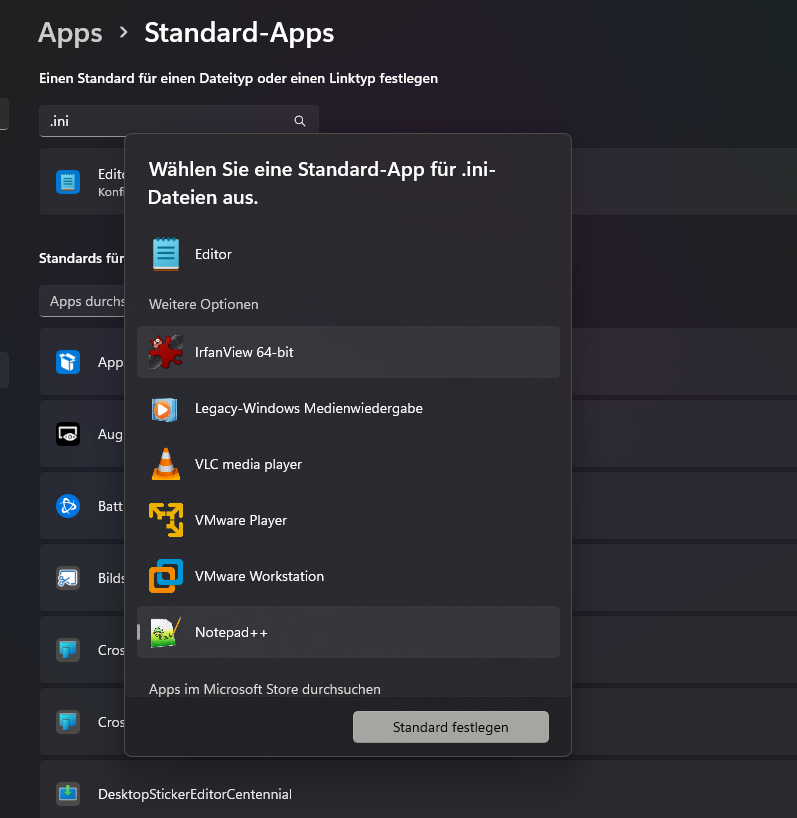Click the Standard-Apps breadcrumb title
The image size is (797, 818).
click(x=239, y=33)
